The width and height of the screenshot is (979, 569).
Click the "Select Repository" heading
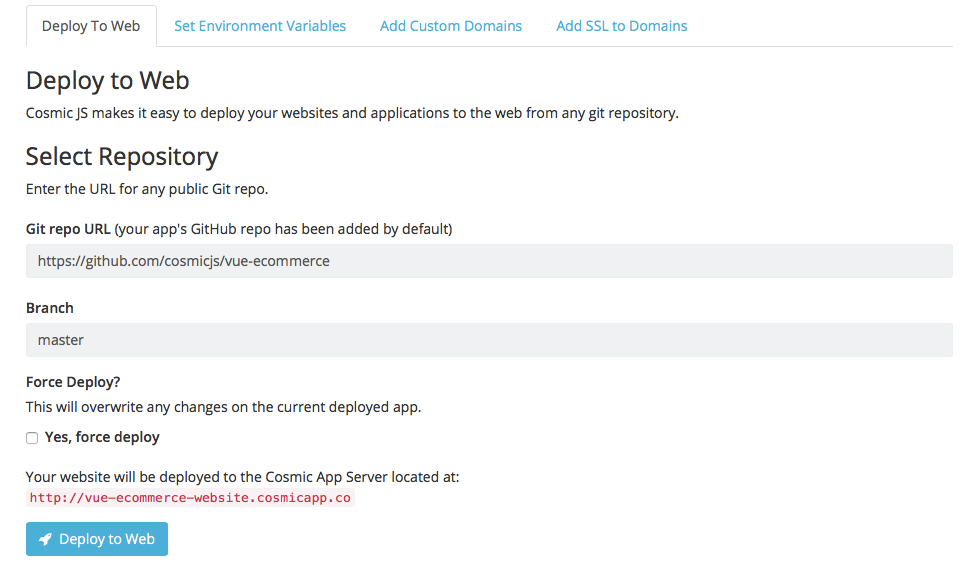(x=122, y=156)
